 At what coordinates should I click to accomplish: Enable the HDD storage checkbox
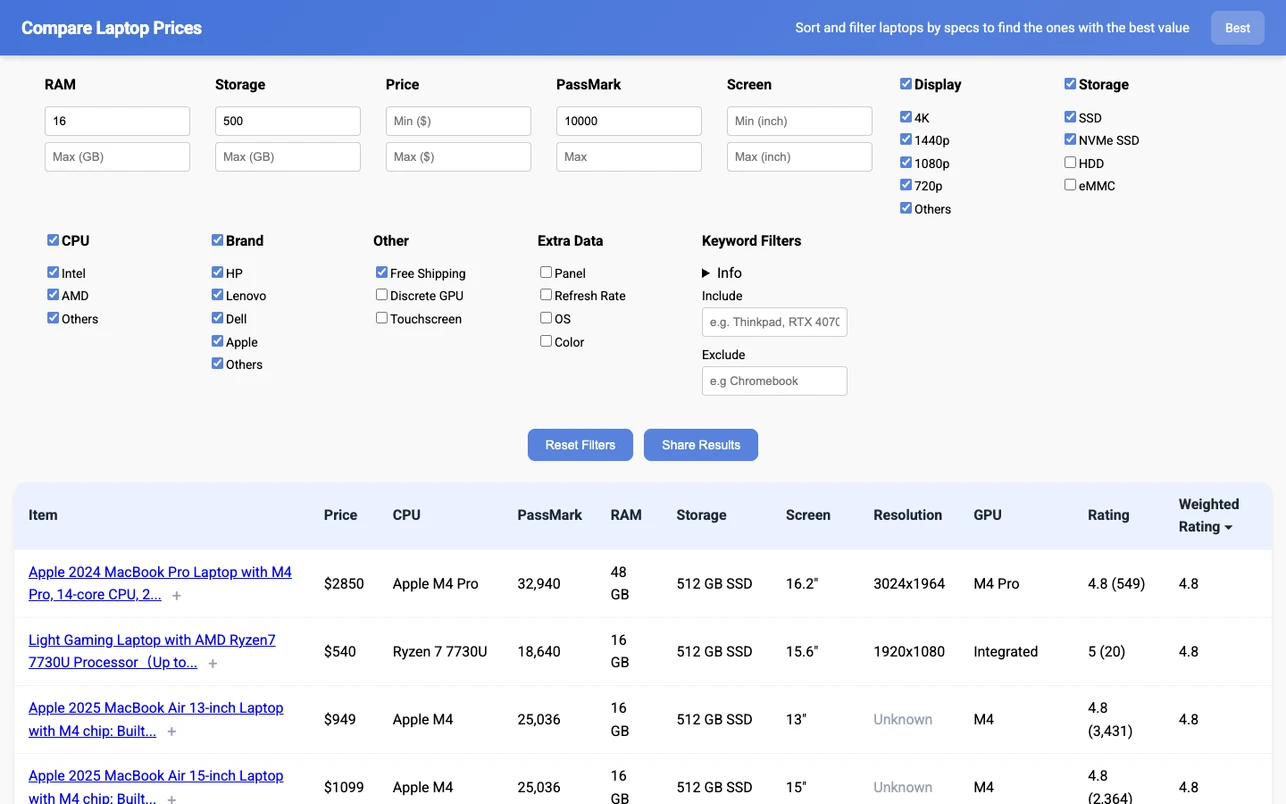click(x=1070, y=162)
